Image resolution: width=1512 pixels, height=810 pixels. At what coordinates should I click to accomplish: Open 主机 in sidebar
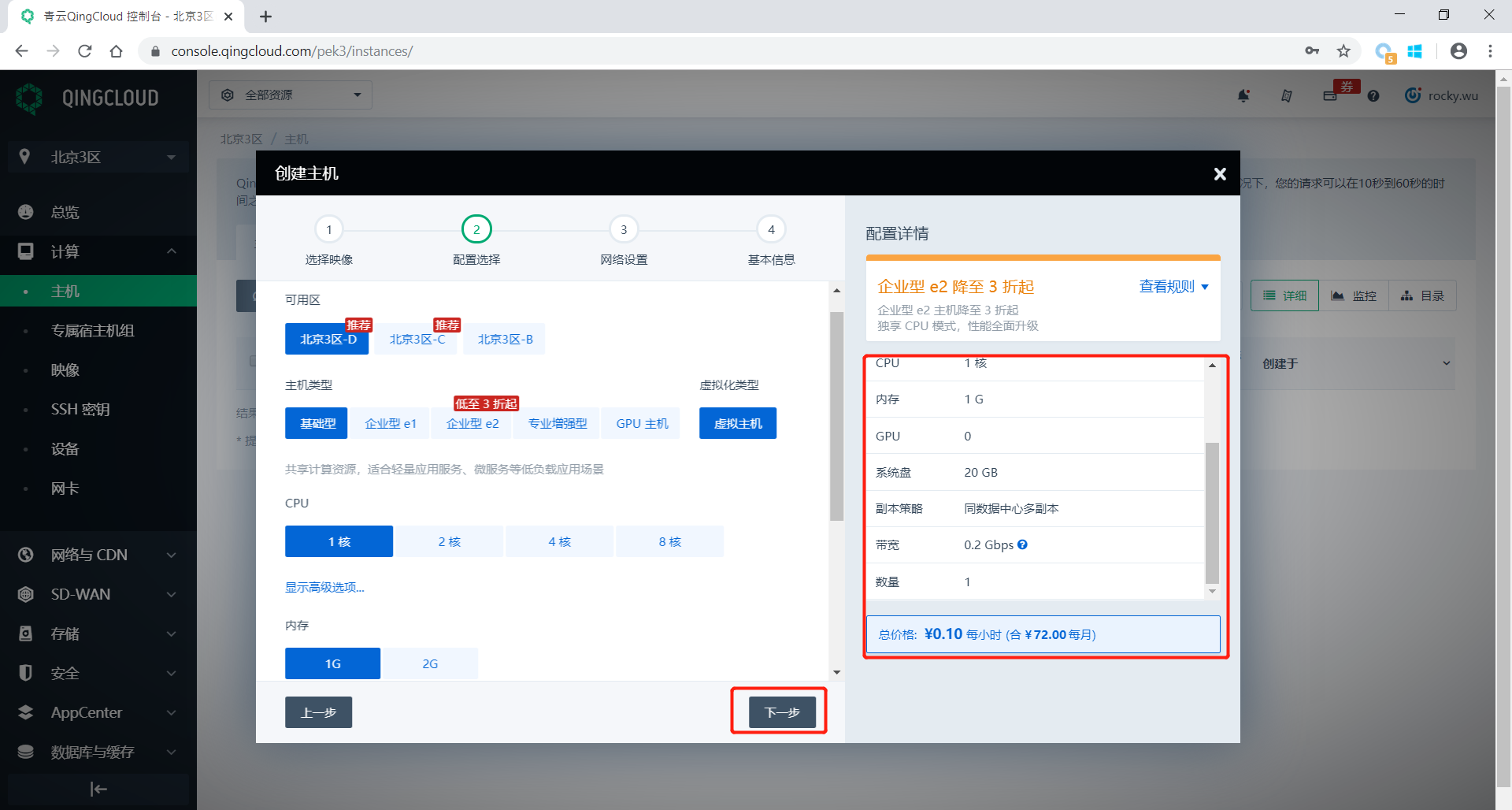coord(98,291)
